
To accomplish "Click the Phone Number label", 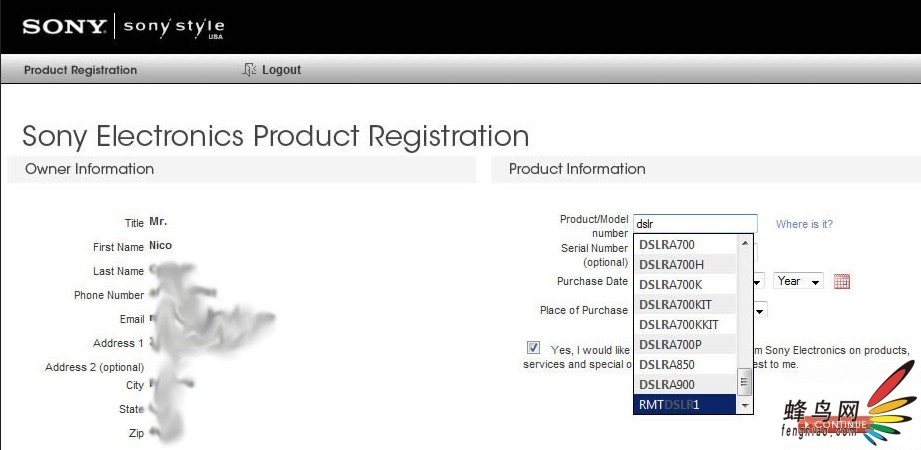I will (109, 295).
